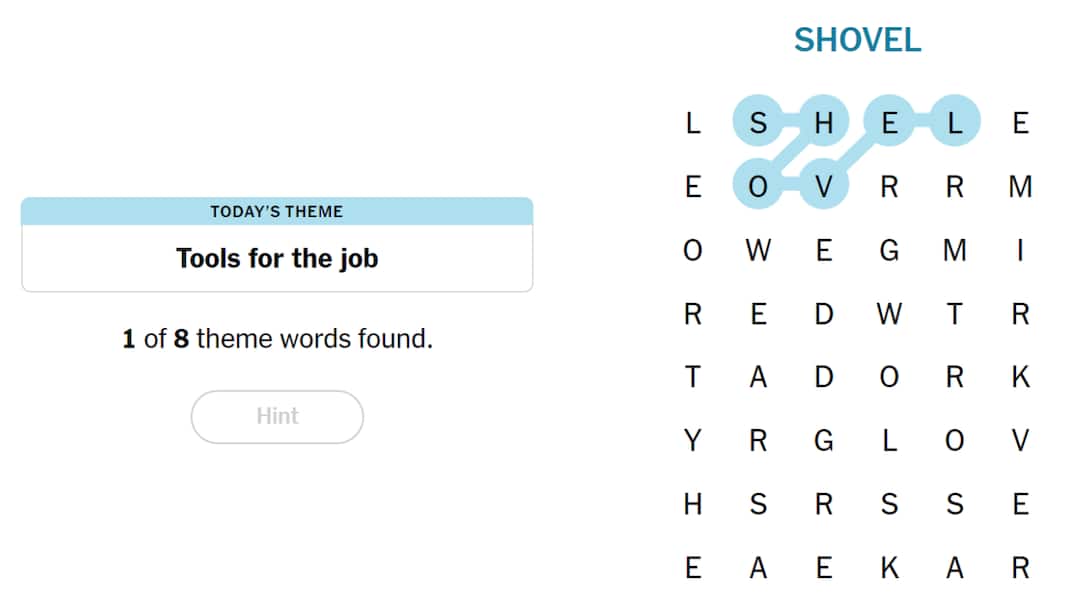Click the letter W in the third row

pyautogui.click(x=758, y=250)
